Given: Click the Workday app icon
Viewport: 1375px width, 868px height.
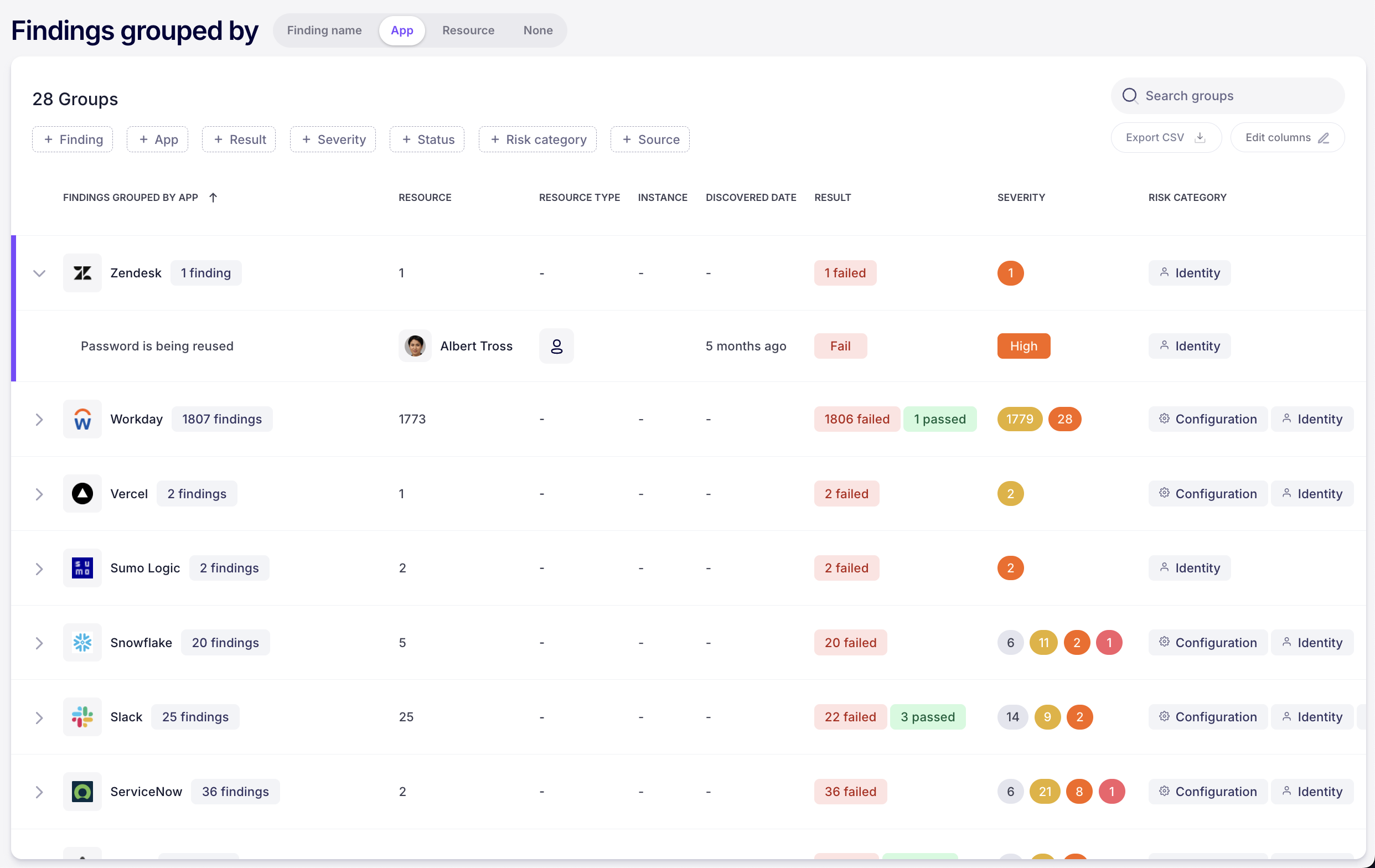Looking at the screenshot, I should click(82, 419).
